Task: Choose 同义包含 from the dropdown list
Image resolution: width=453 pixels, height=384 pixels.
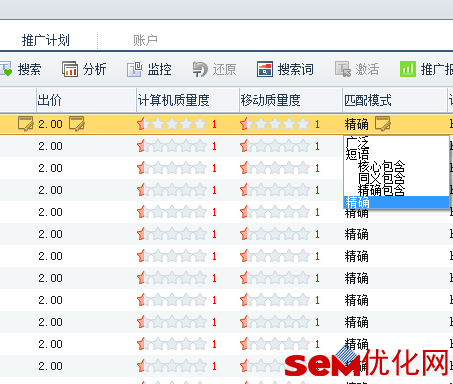Action: [396, 178]
